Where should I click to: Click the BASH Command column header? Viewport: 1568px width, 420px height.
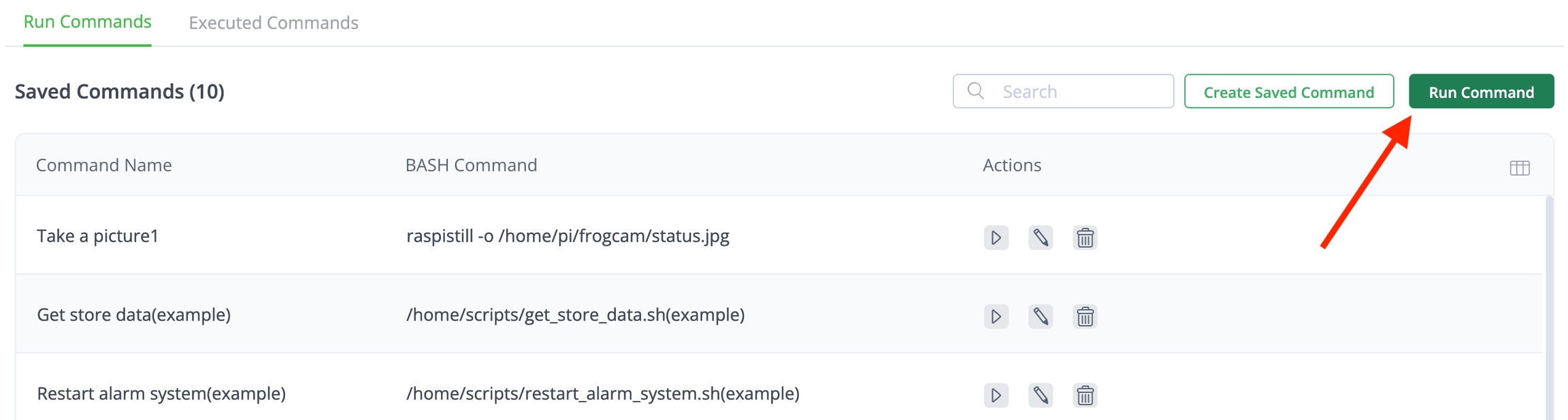[471, 165]
